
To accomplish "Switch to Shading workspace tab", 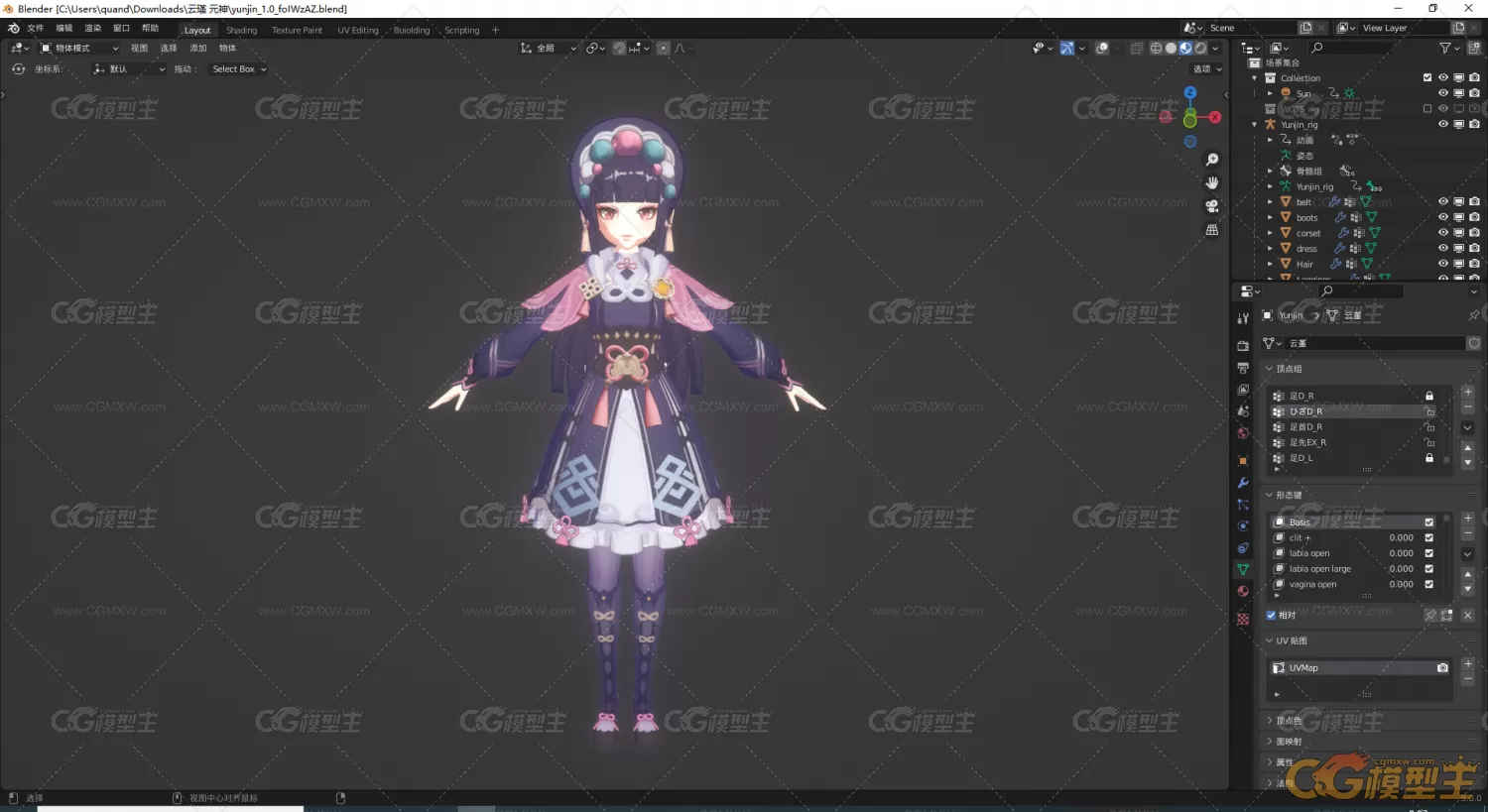I will tap(241, 30).
